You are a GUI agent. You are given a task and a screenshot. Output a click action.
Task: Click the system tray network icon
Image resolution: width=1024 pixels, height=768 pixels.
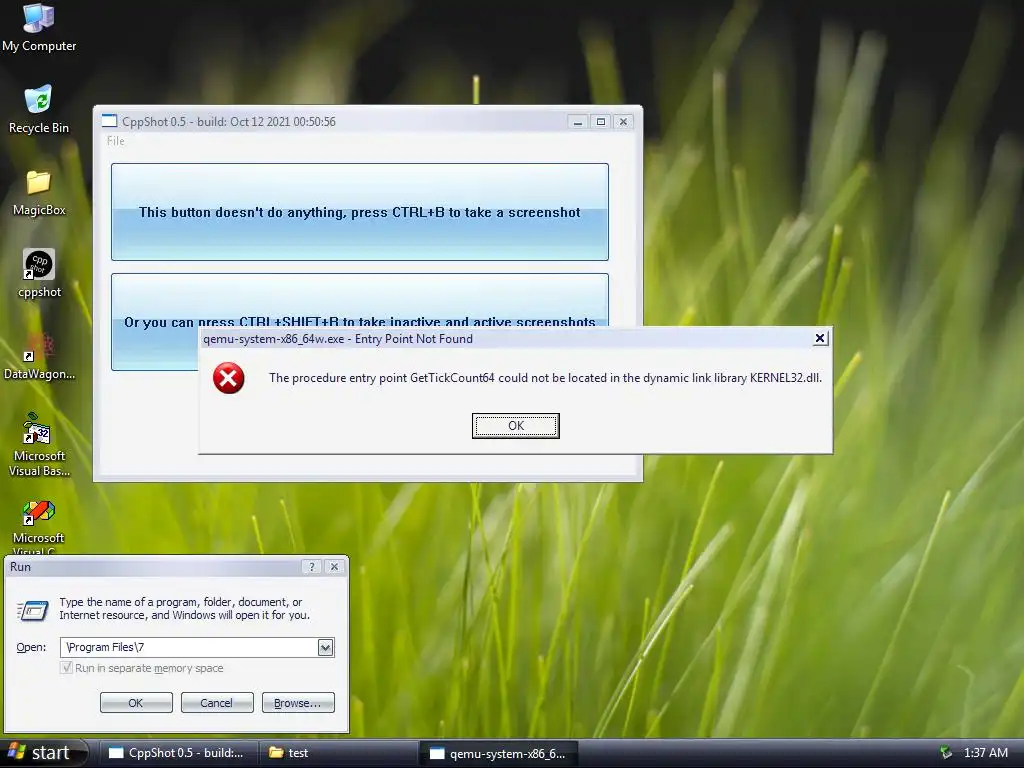click(945, 752)
